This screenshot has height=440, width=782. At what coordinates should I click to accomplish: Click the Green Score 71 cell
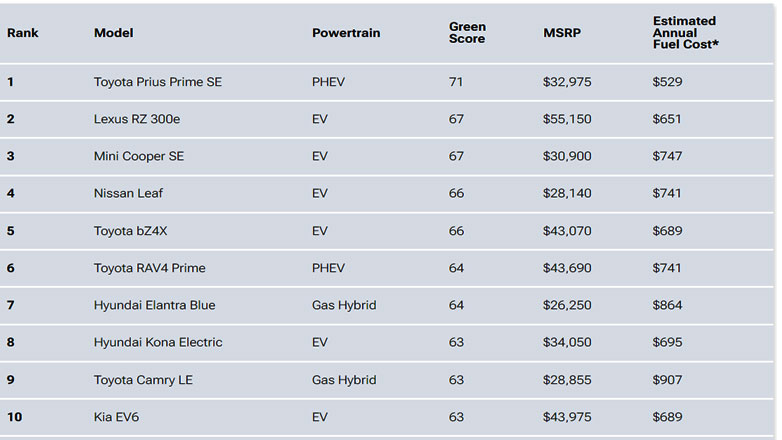456,82
